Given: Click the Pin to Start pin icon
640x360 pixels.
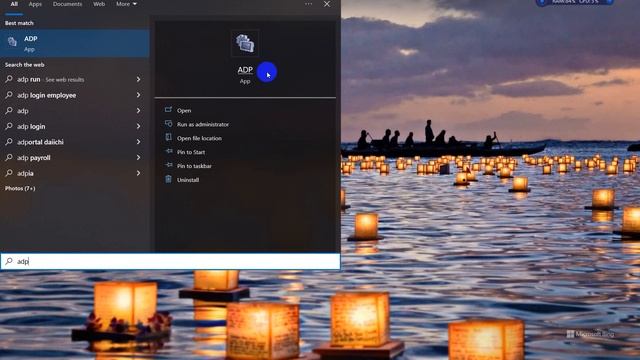Looking at the screenshot, I should [x=169, y=151].
